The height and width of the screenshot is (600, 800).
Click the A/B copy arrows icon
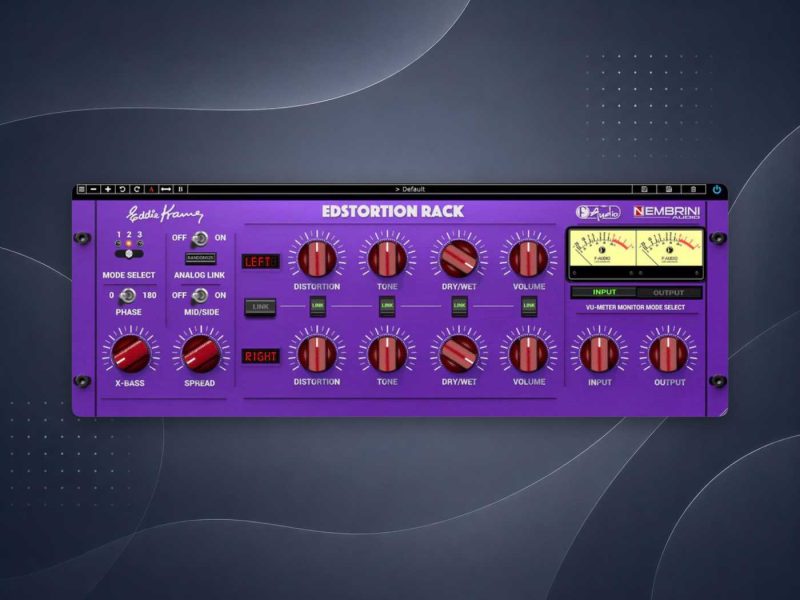point(166,189)
